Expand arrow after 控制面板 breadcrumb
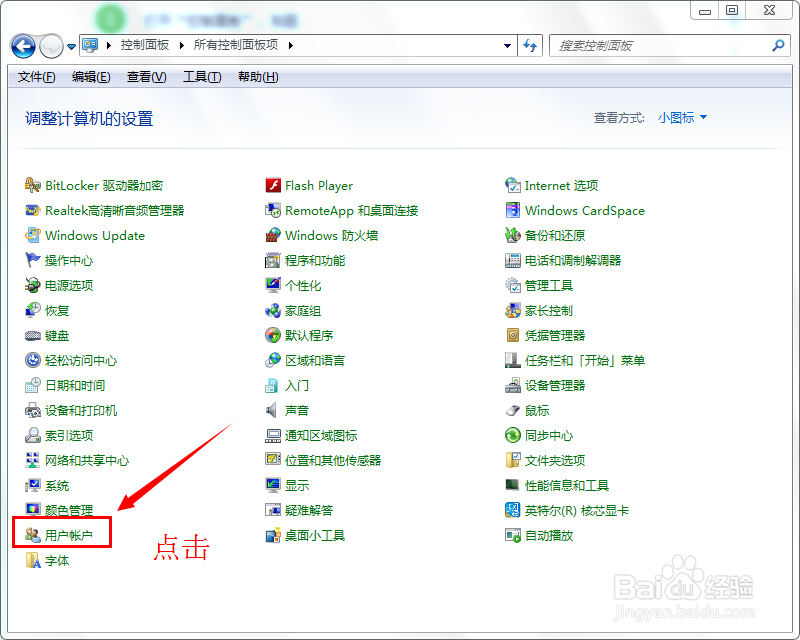 point(182,45)
